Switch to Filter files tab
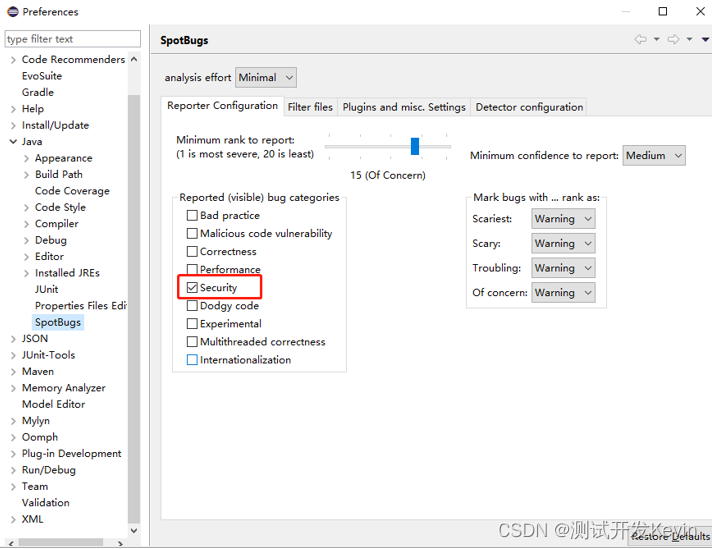Viewport: 712px width, 549px height. (310, 107)
